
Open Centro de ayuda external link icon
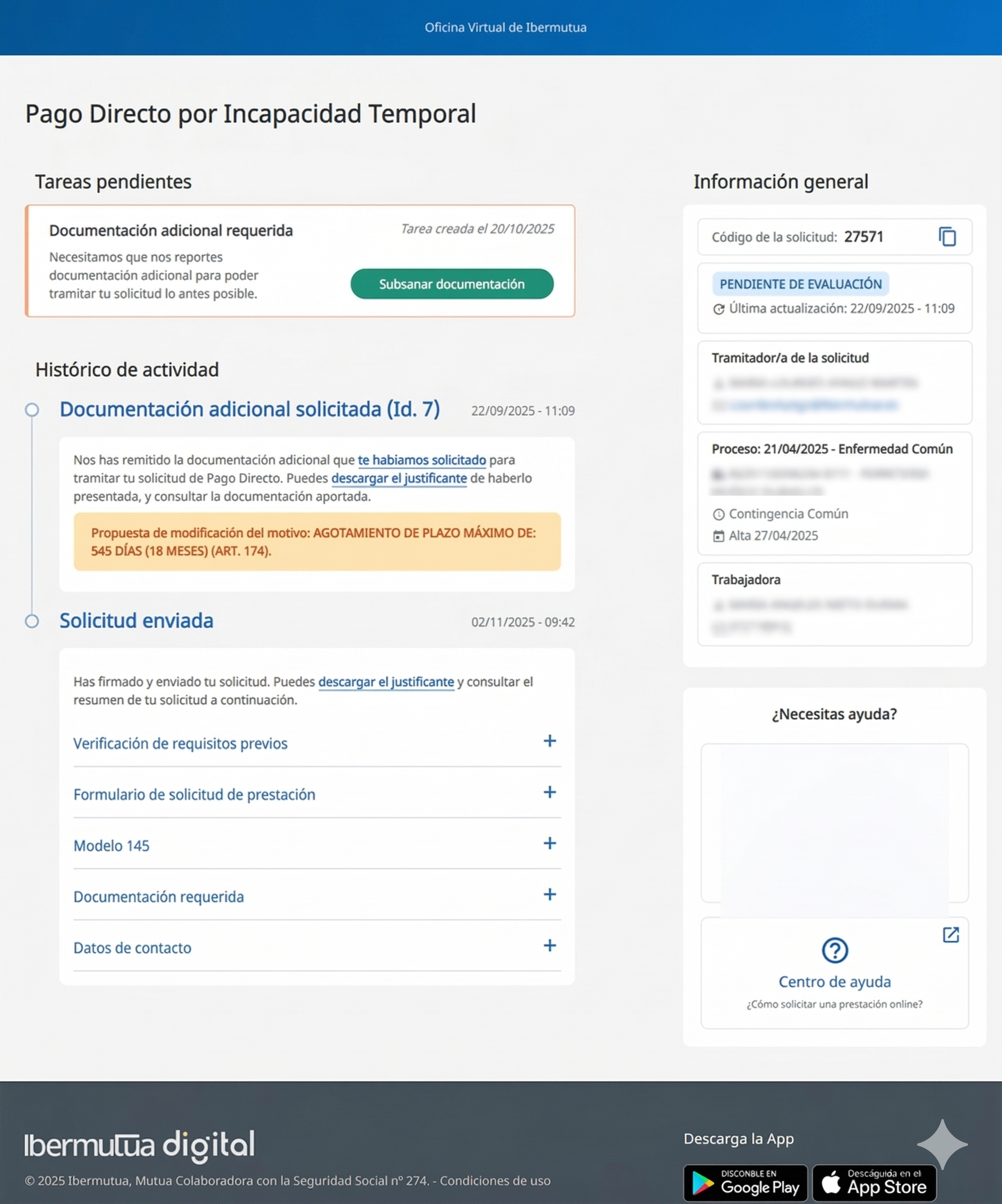coord(951,935)
